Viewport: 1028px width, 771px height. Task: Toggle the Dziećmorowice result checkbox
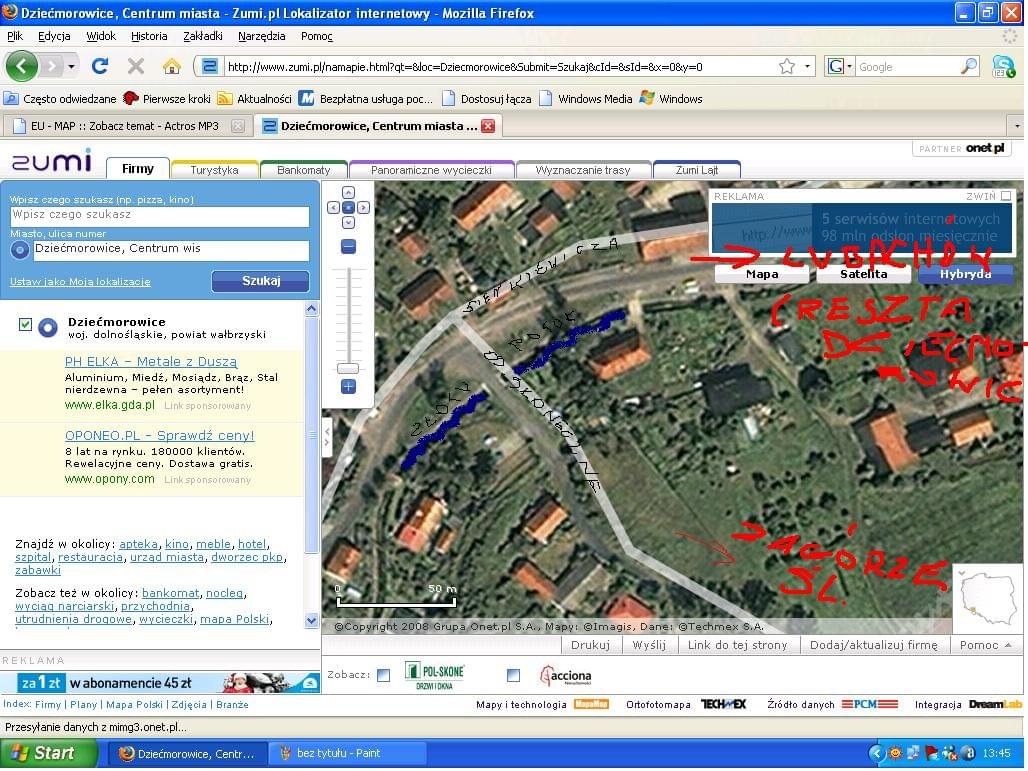coord(25,324)
